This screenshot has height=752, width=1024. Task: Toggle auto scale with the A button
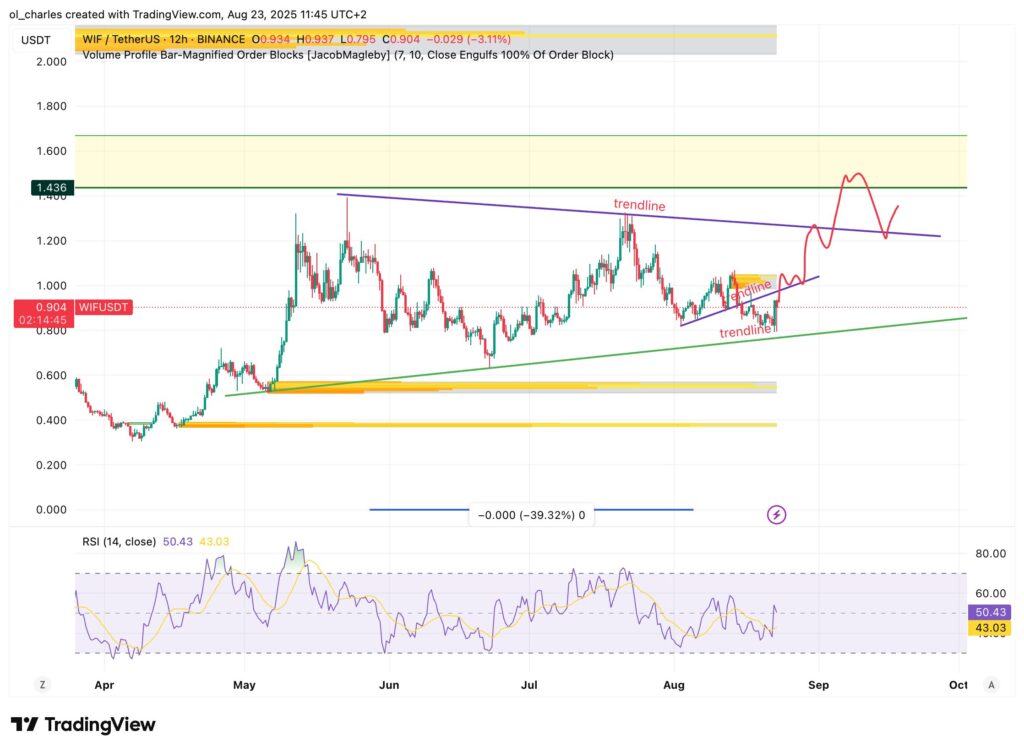click(x=990, y=685)
